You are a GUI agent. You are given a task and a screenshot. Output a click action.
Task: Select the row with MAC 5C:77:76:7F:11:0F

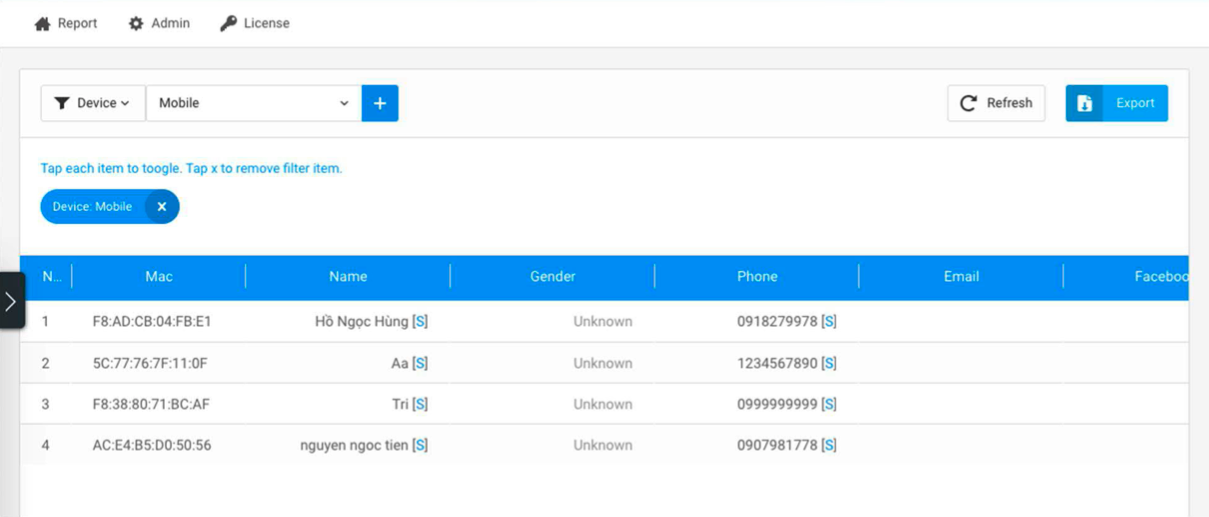[604, 363]
